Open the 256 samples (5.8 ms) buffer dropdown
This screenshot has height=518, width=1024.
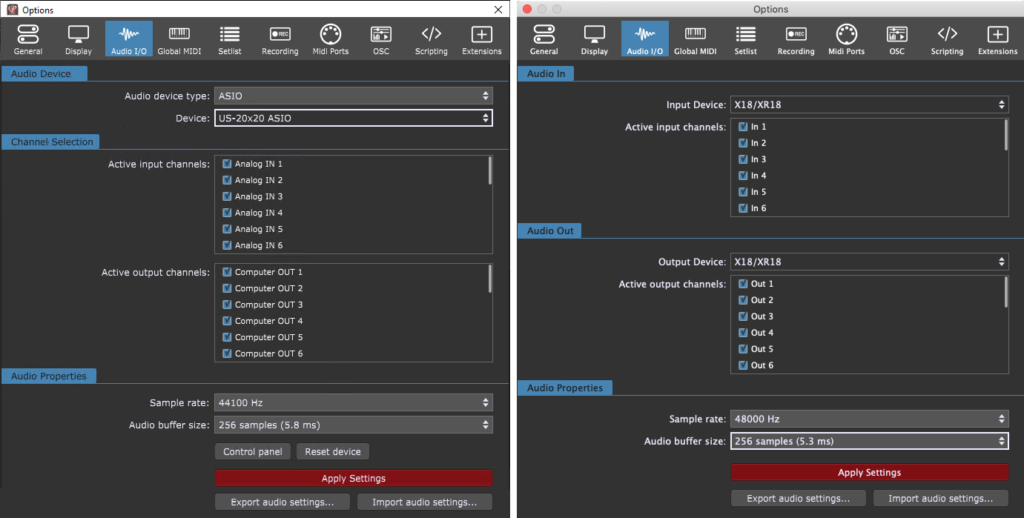click(x=353, y=425)
